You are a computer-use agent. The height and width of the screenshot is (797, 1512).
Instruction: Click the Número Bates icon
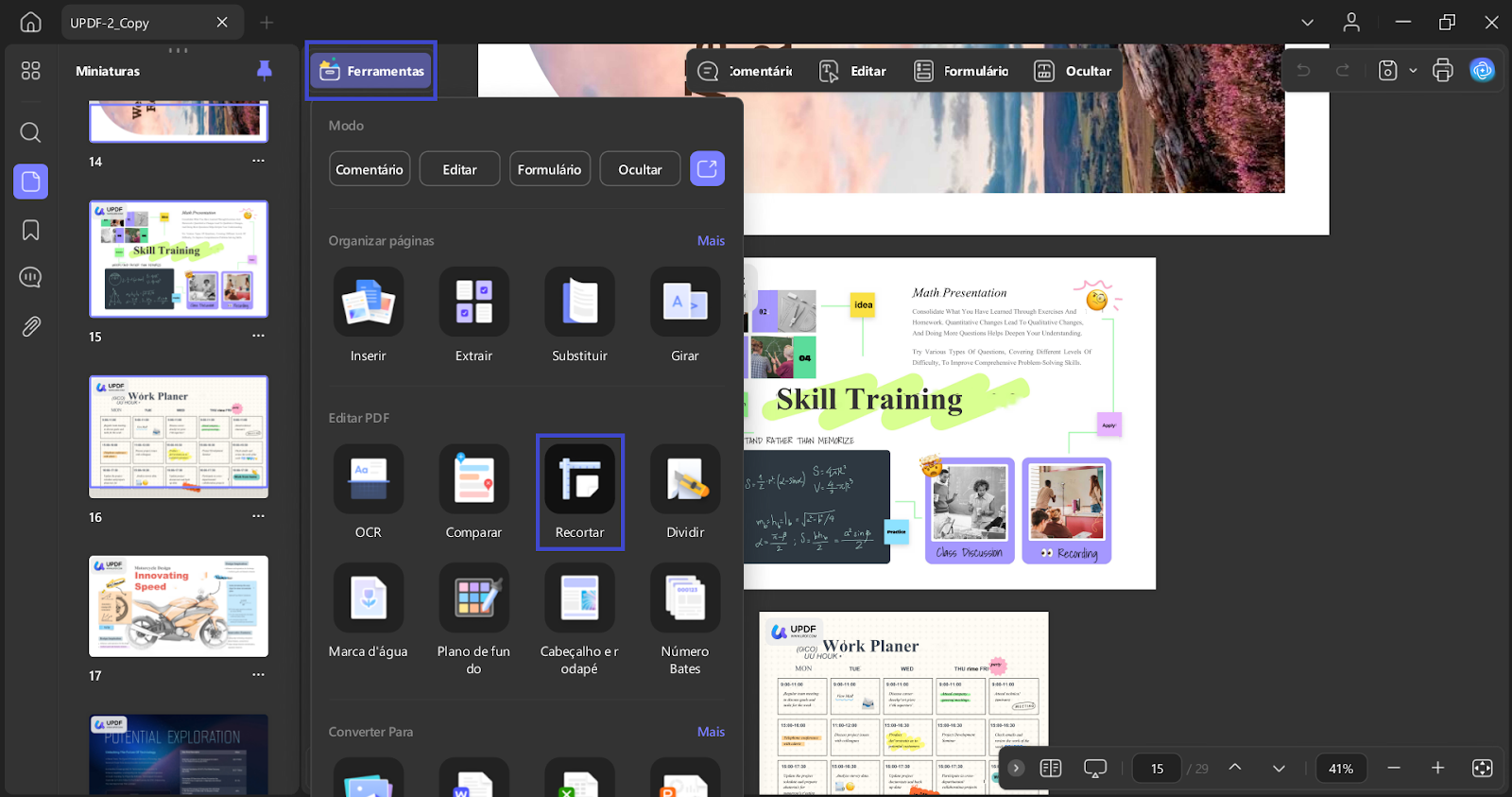[685, 598]
